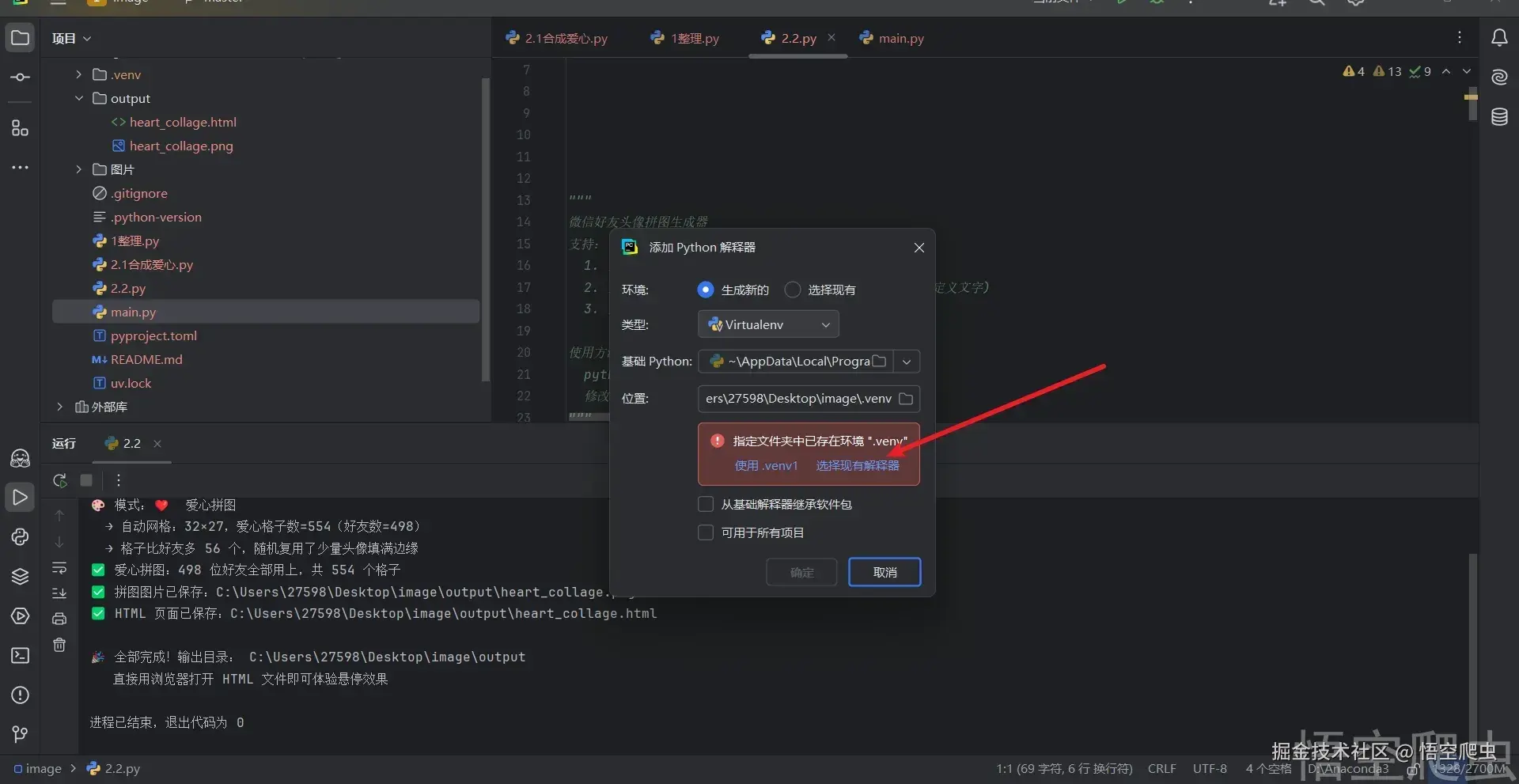Image resolution: width=1519 pixels, height=784 pixels.
Task: Open editor tabs more options menu
Action: (x=1460, y=37)
